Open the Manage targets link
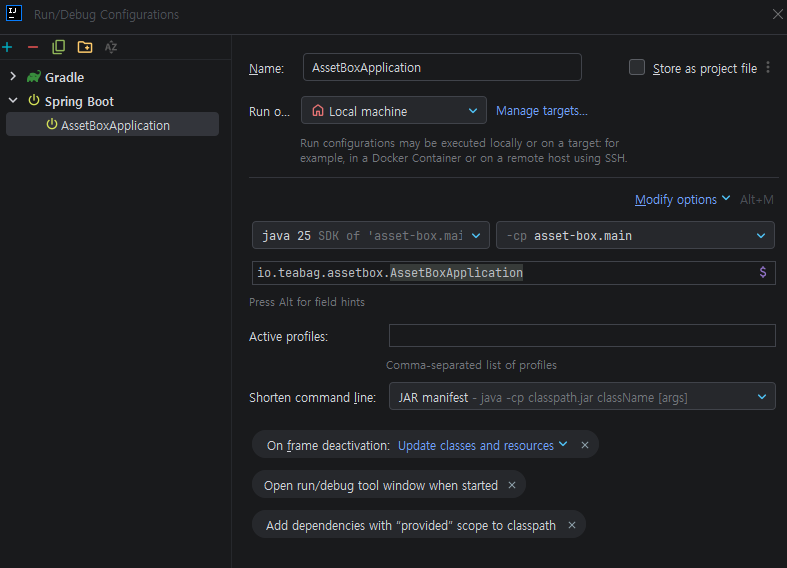Viewport: 787px width, 568px height. click(542, 110)
